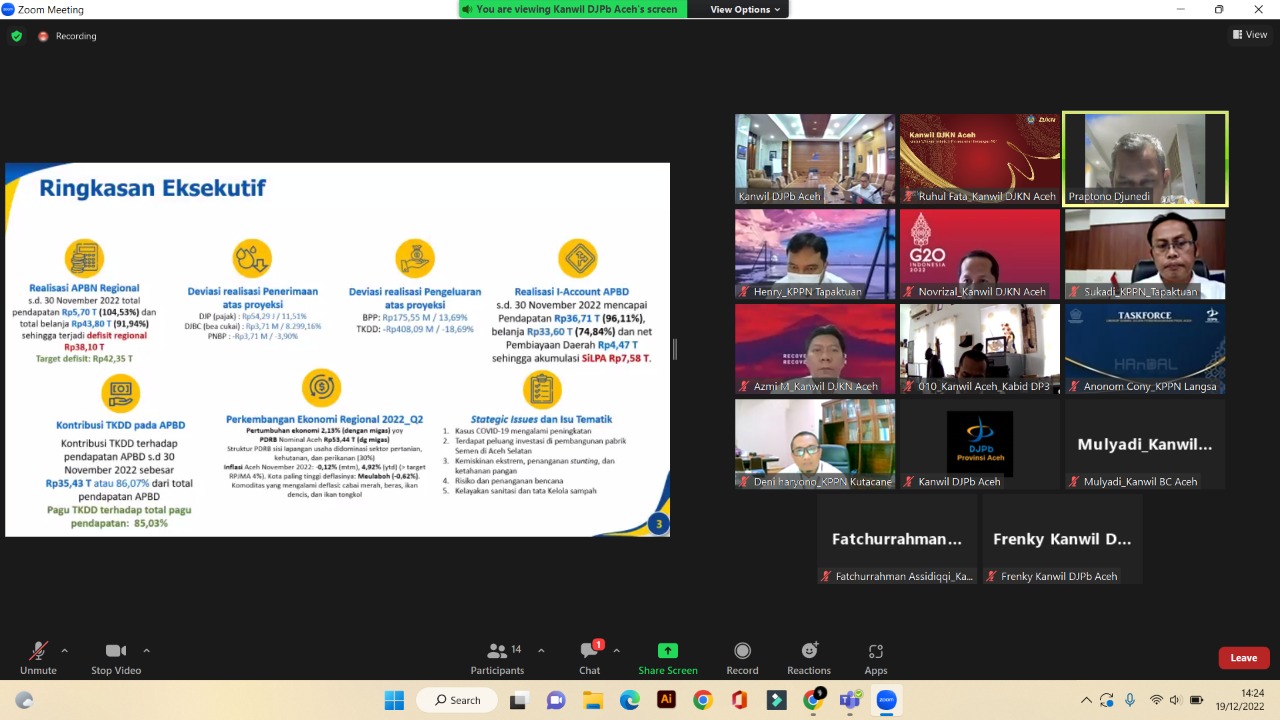
Task: Show hidden system tray icons
Action: click(1086, 700)
